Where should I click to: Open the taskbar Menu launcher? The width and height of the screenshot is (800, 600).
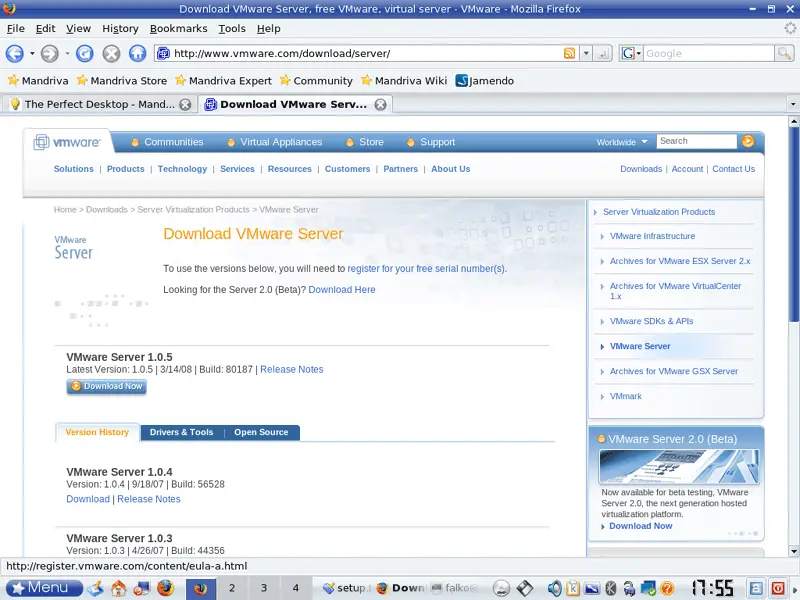pos(44,588)
